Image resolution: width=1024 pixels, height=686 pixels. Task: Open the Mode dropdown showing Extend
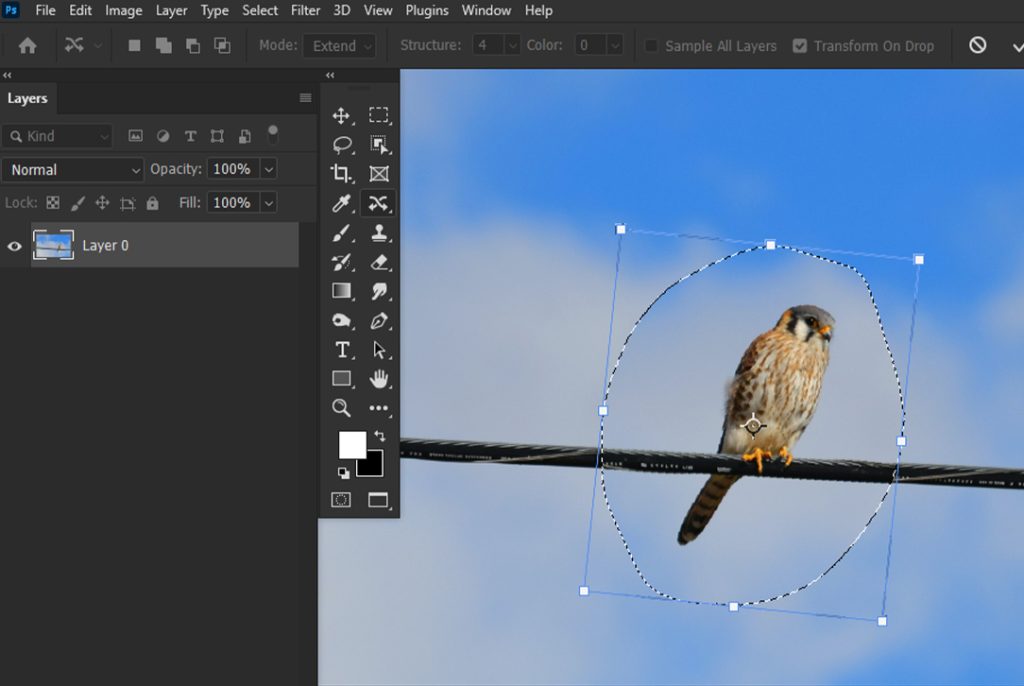click(340, 46)
